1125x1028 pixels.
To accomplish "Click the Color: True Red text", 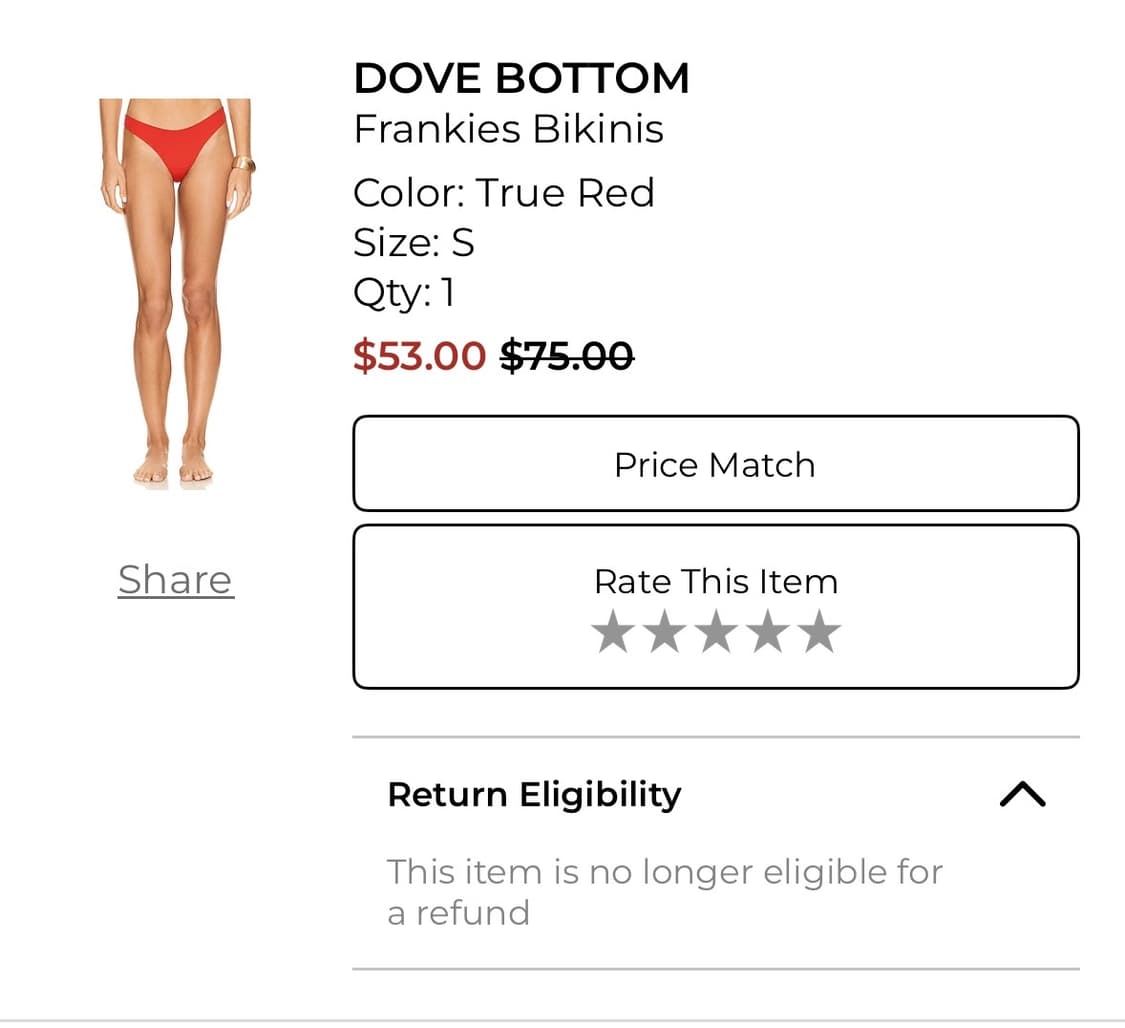I will (503, 192).
